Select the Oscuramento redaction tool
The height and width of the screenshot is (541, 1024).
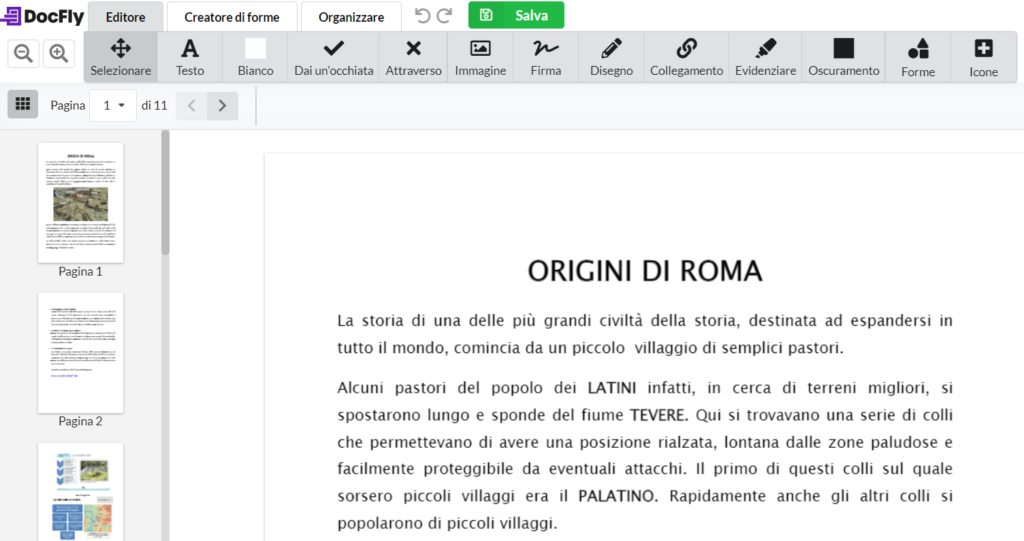[x=843, y=57]
